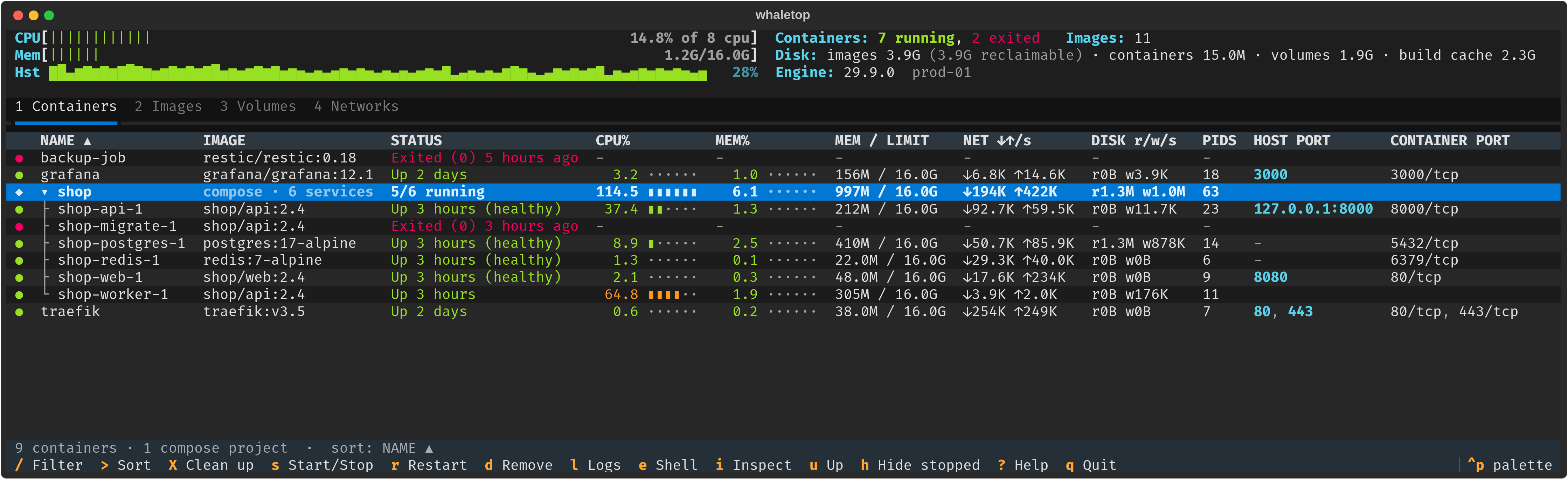Open host port 127.0.0.1:8000 link
The width and height of the screenshot is (1568, 479).
[1313, 209]
